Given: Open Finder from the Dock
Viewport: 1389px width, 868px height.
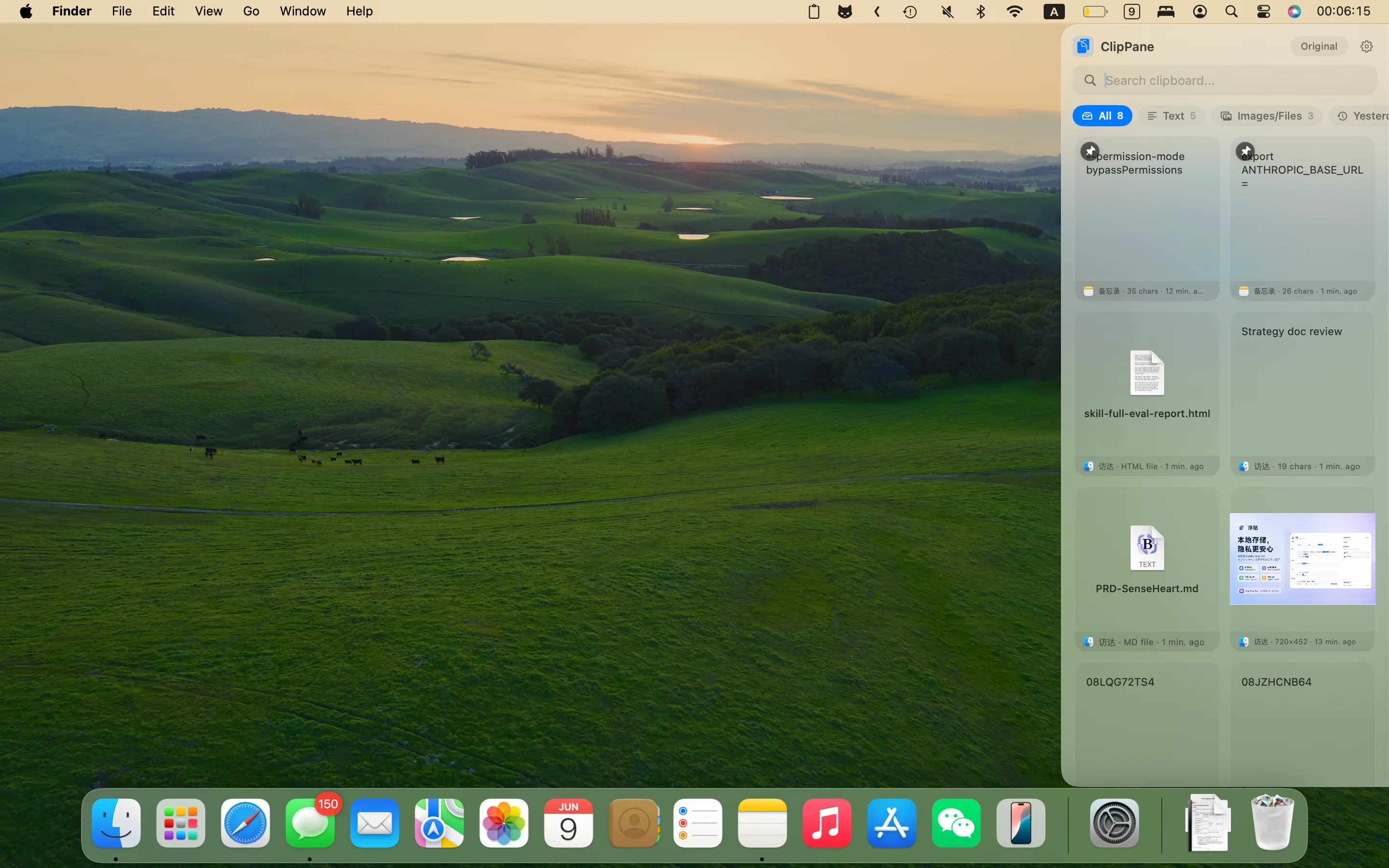Looking at the screenshot, I should click(x=116, y=823).
